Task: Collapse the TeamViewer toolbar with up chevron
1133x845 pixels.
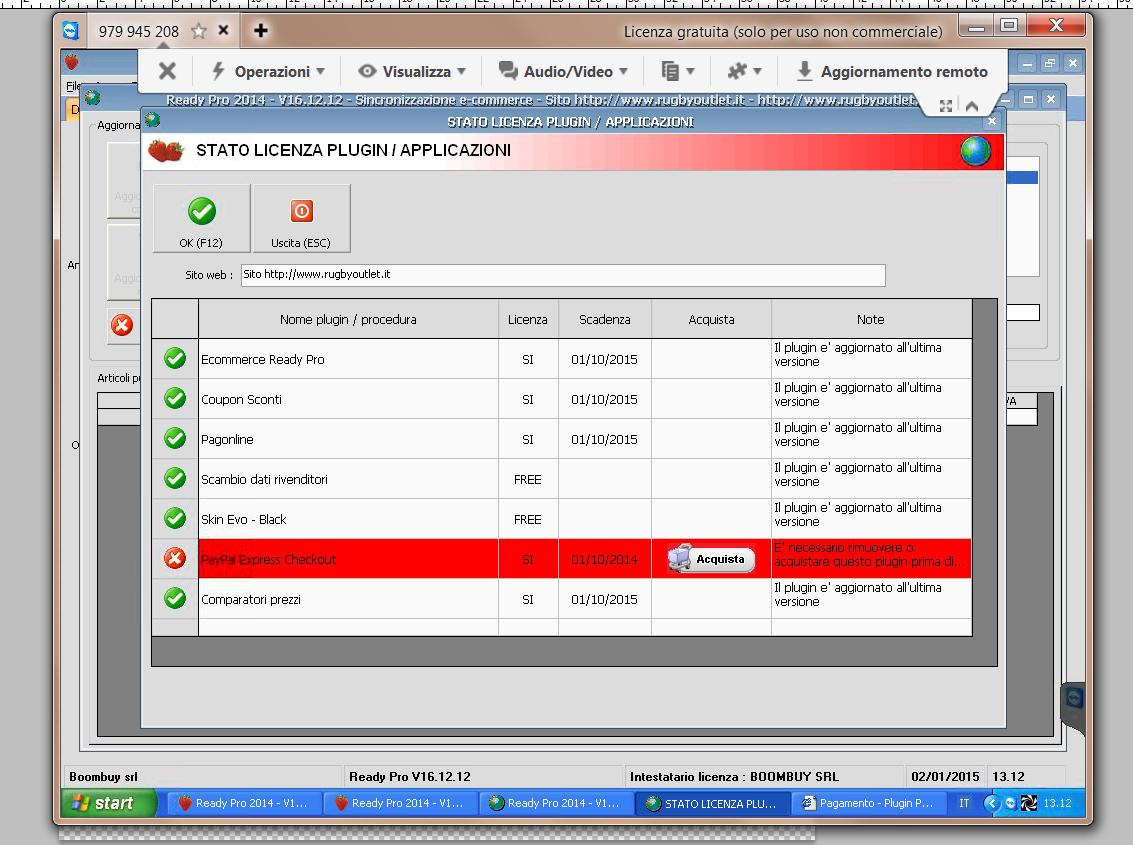Action: 972,106
